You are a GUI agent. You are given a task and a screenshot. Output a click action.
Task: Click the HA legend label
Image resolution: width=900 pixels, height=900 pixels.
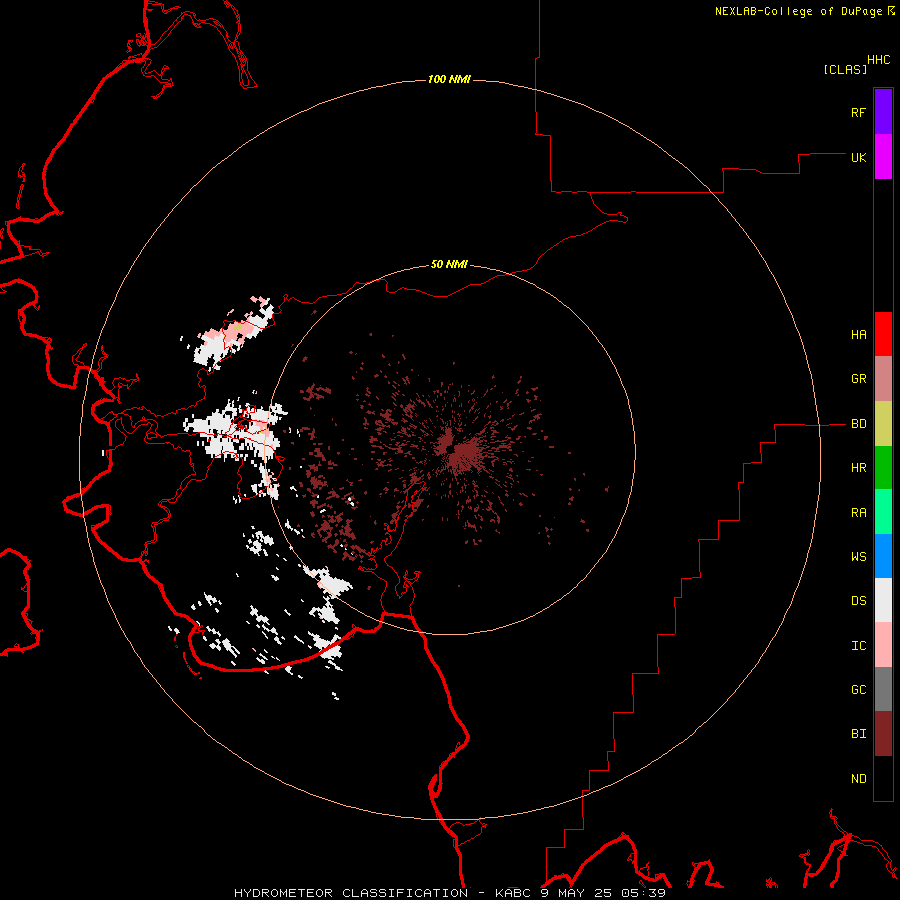(x=858, y=335)
